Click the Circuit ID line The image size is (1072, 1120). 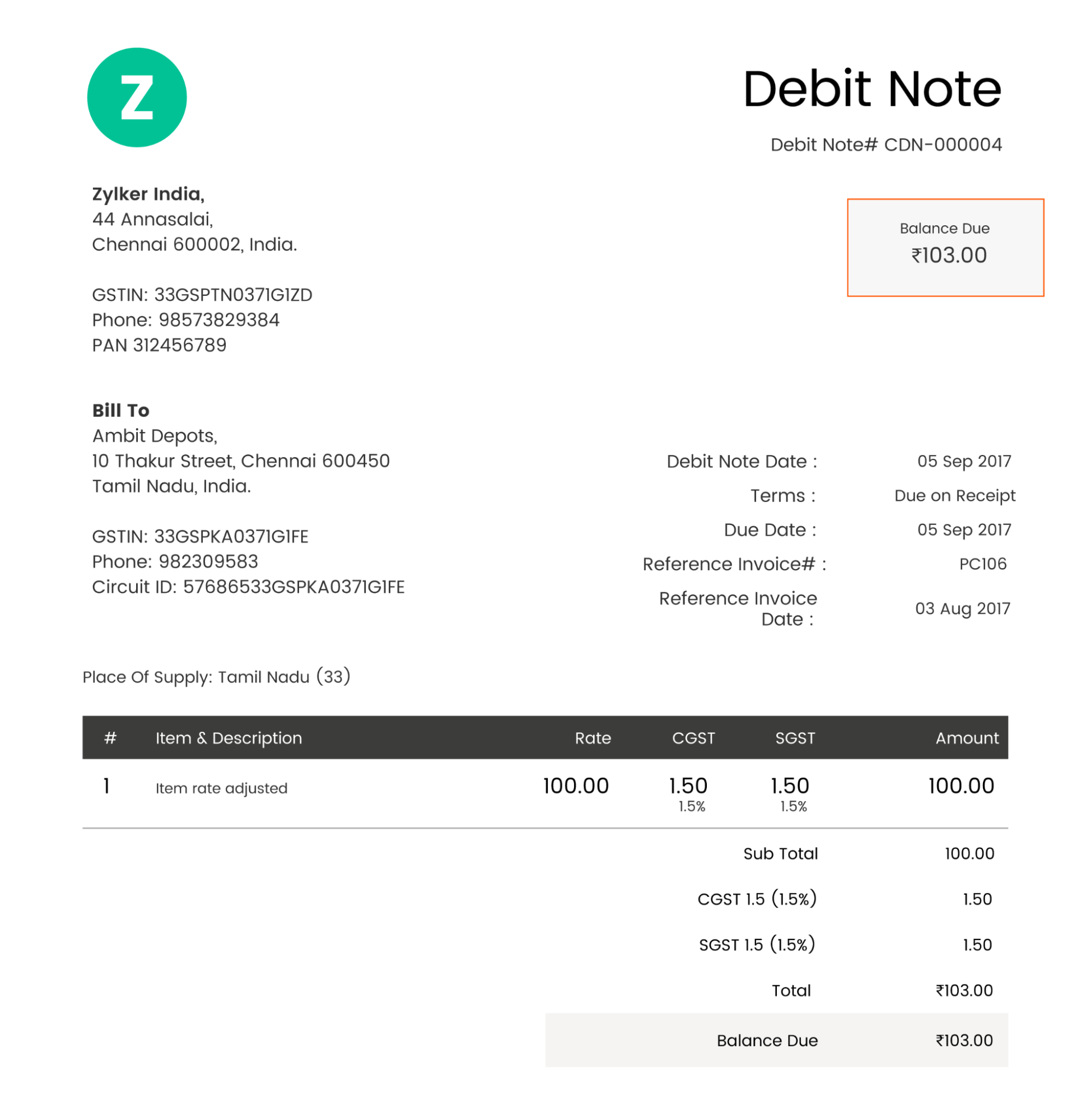pyautogui.click(x=248, y=587)
